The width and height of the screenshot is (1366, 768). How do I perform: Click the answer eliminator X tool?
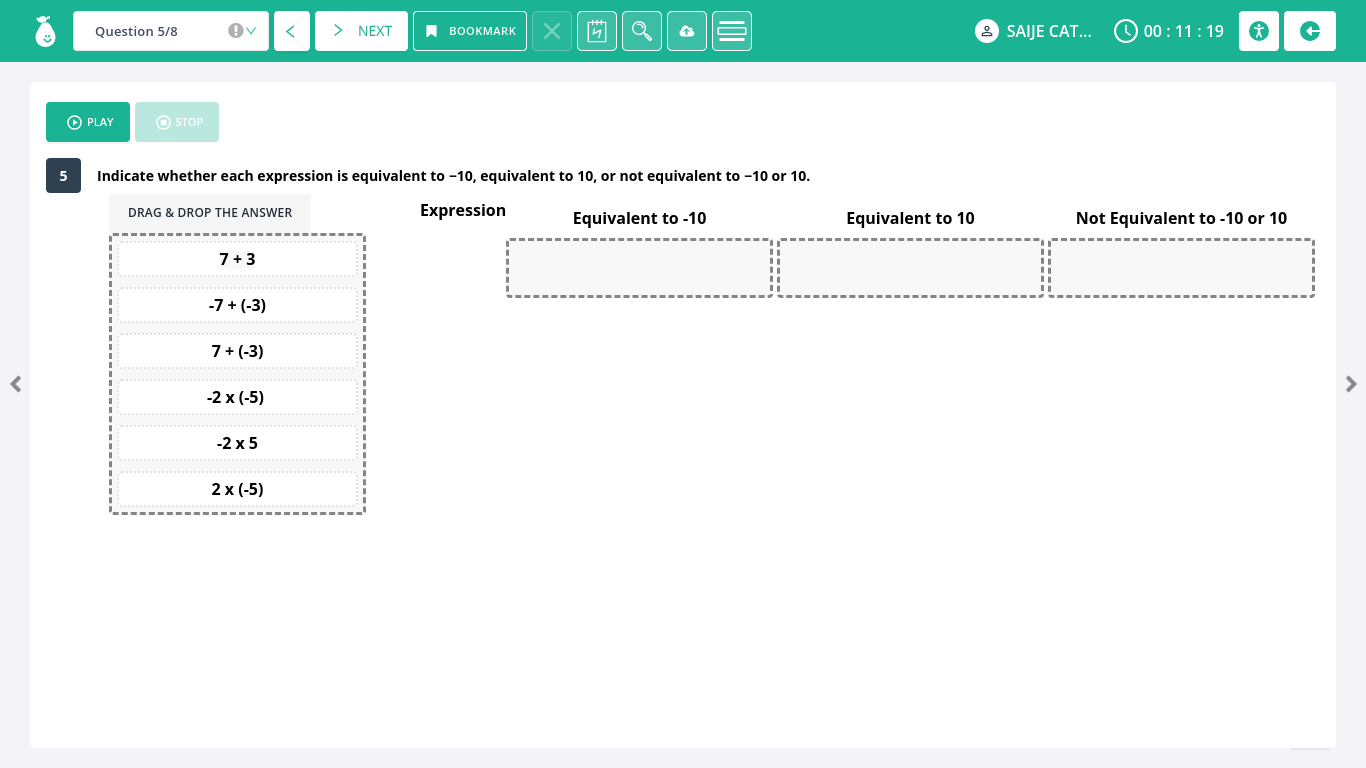[552, 31]
